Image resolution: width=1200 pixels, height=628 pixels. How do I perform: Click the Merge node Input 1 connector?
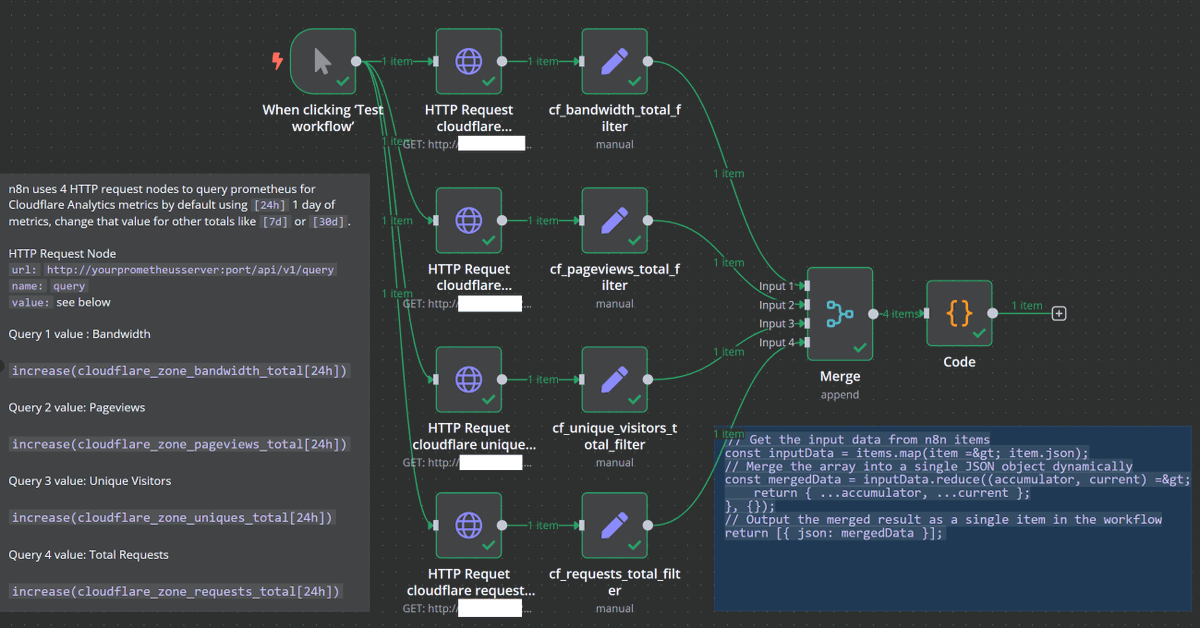point(805,286)
